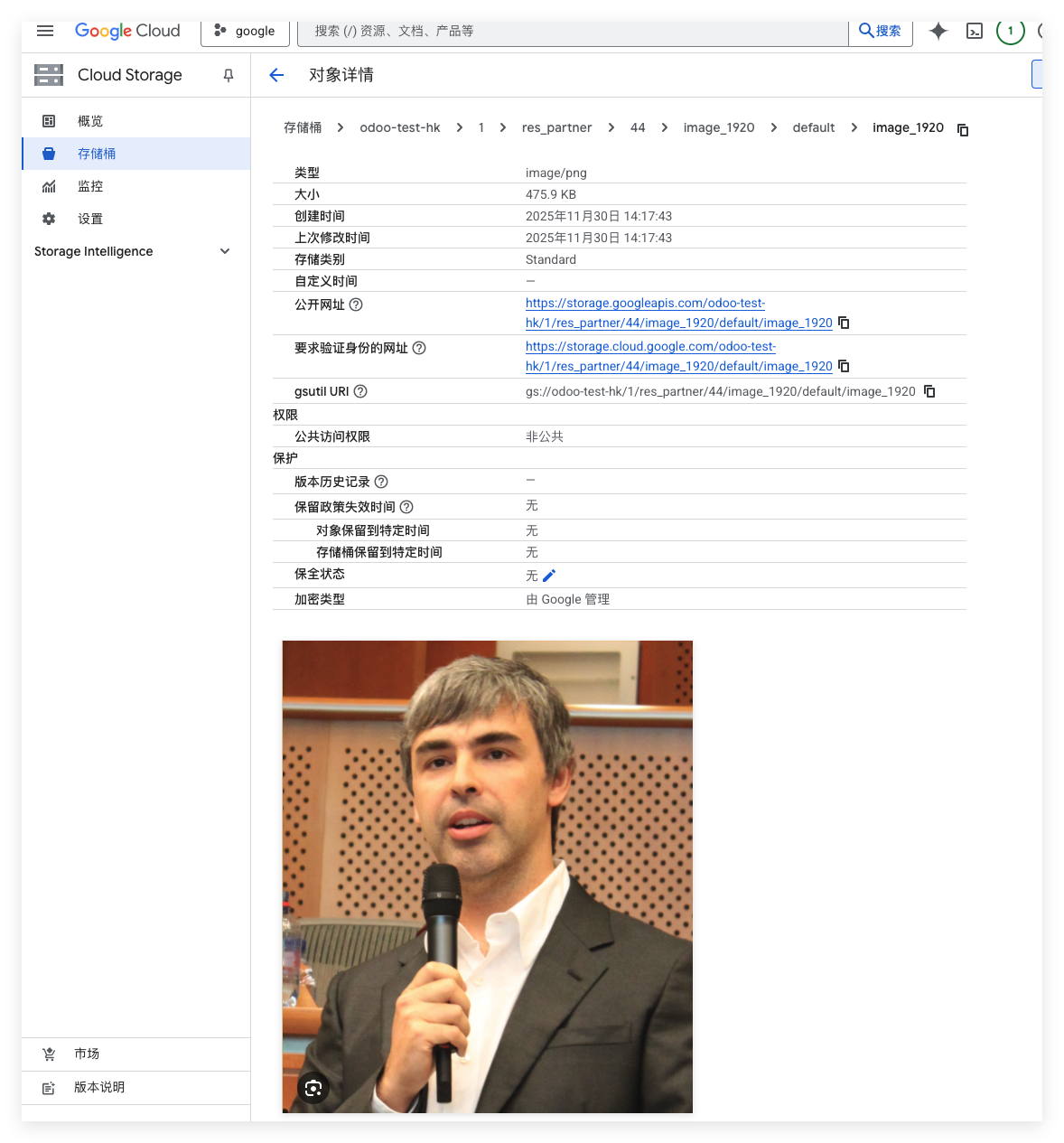Viewport: 1064px width, 1143px height.
Task: Click the Gemini sparkle icon
Action: pos(938,31)
